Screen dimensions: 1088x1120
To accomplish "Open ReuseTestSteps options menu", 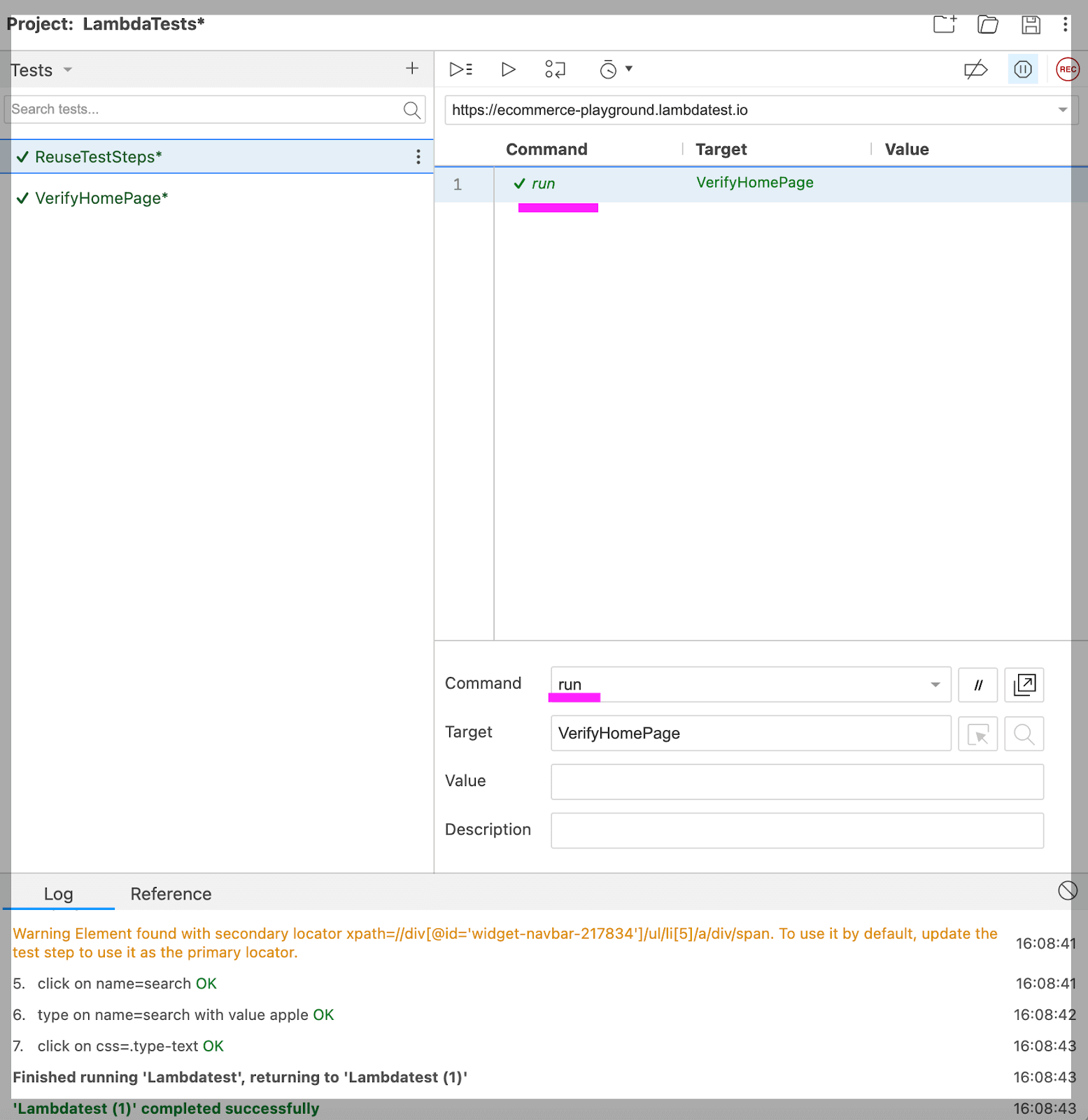I will pos(418,157).
